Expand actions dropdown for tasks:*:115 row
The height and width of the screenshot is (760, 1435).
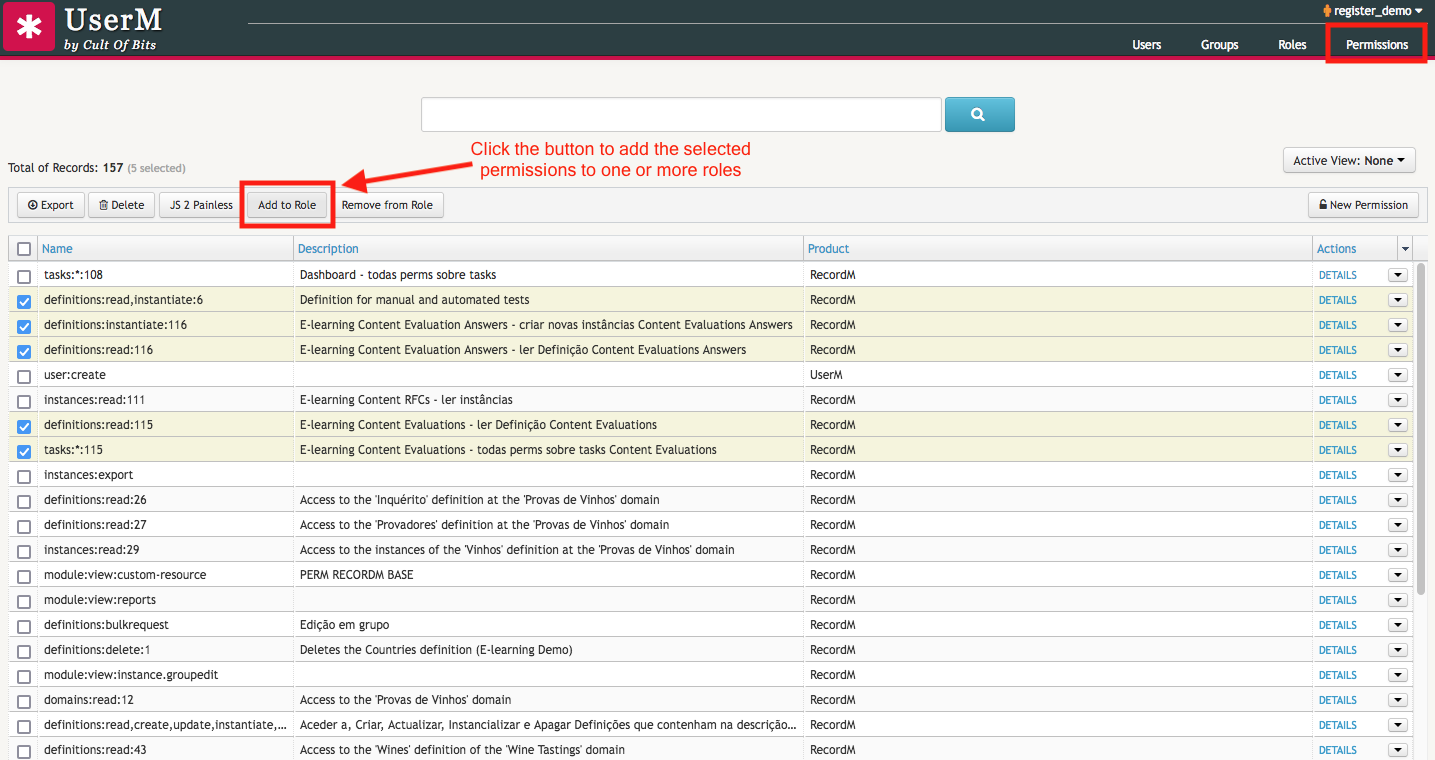pos(1398,450)
